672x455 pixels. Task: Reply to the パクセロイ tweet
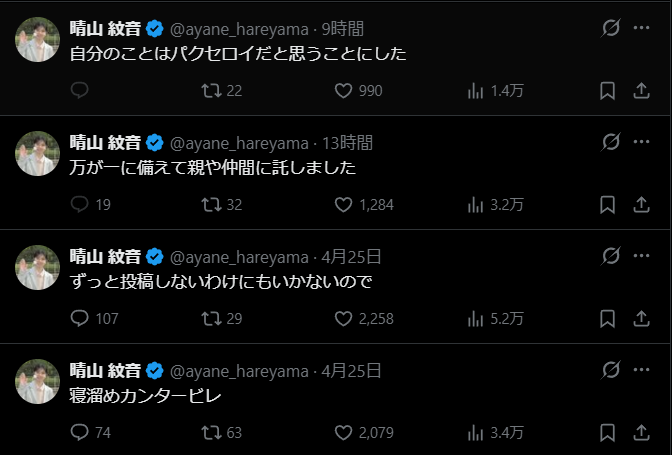click(81, 91)
